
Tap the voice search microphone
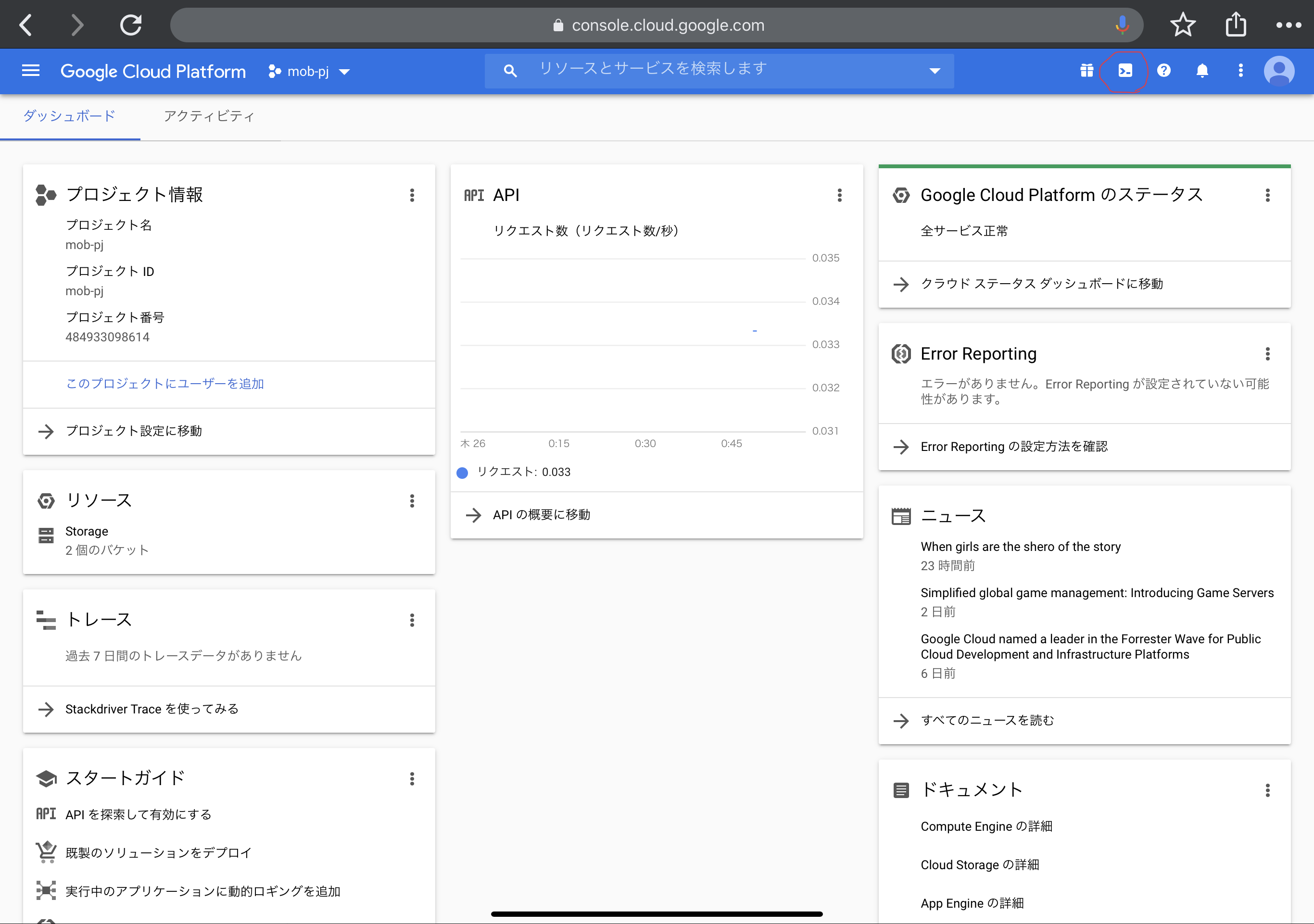coord(1122,25)
